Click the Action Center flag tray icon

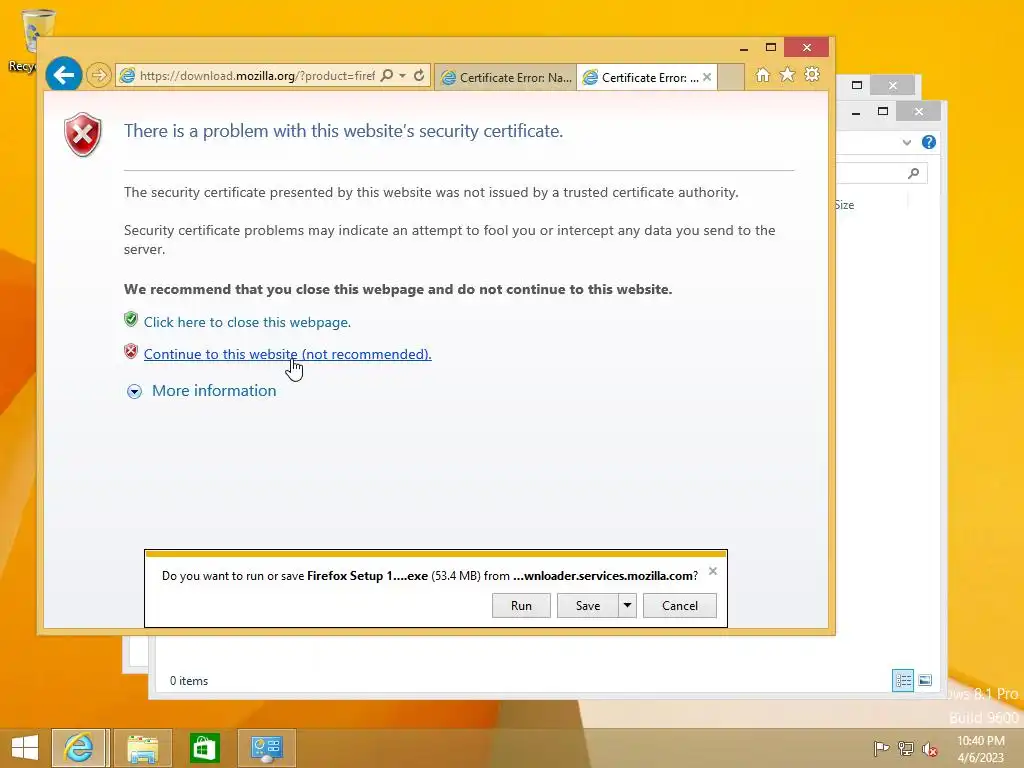881,748
